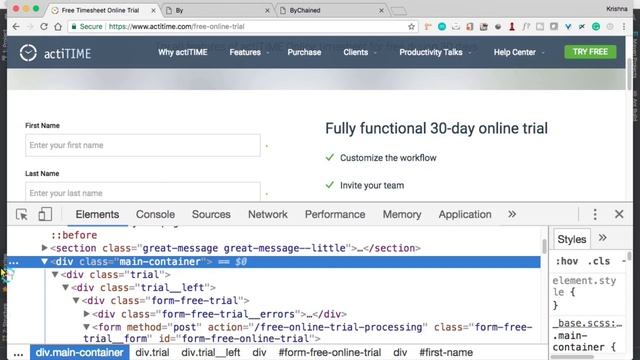
Task: Click the teal round extension icon in toolbar
Action: (x=442, y=27)
